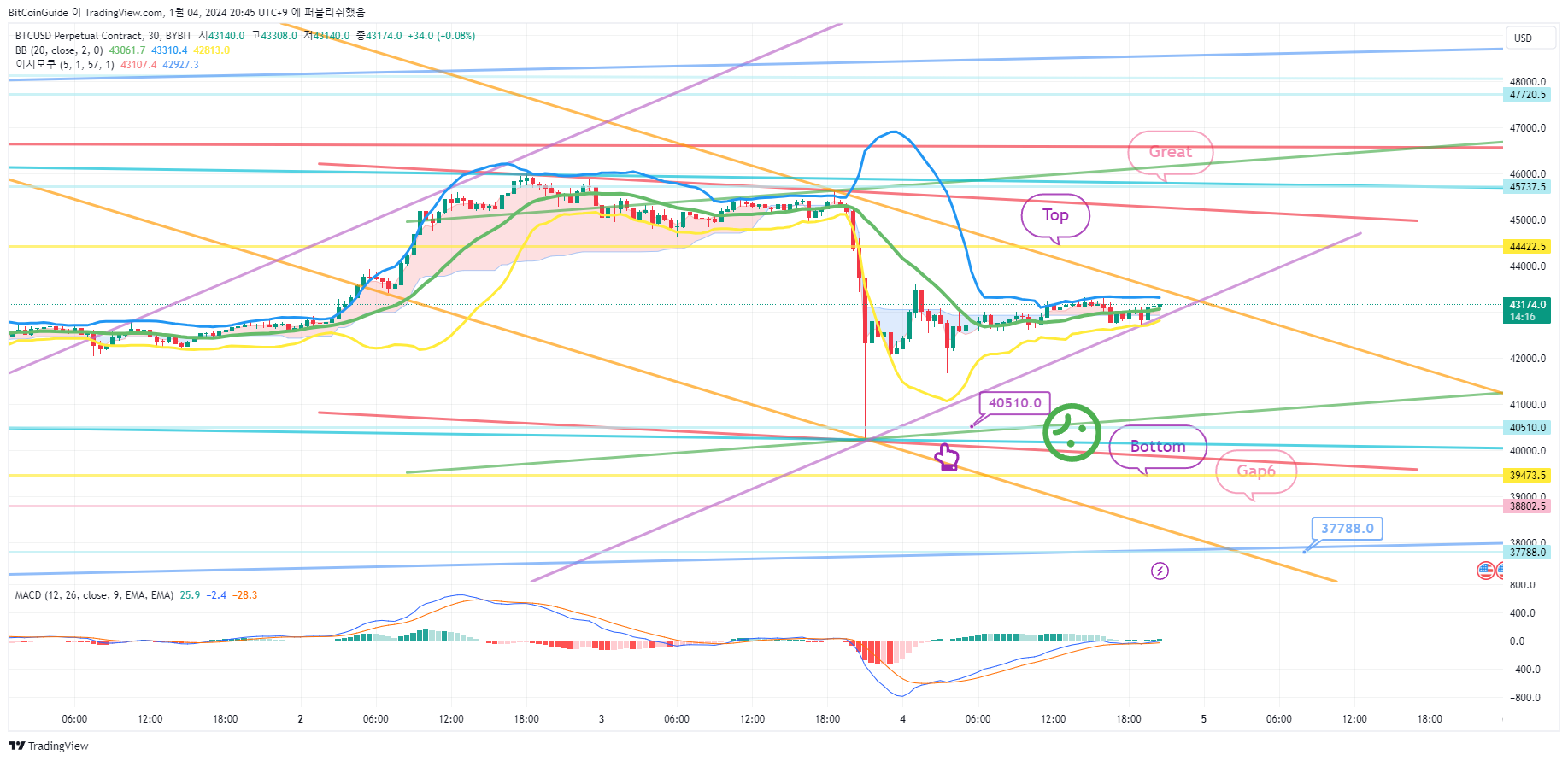This screenshot has height=761, width=1568.
Task: Click the yellow 44422.5 price axis label
Action: point(1527,247)
